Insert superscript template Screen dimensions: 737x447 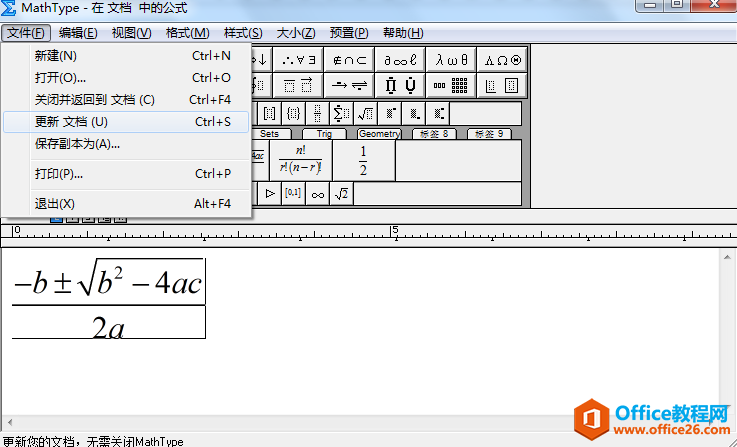tap(390, 113)
